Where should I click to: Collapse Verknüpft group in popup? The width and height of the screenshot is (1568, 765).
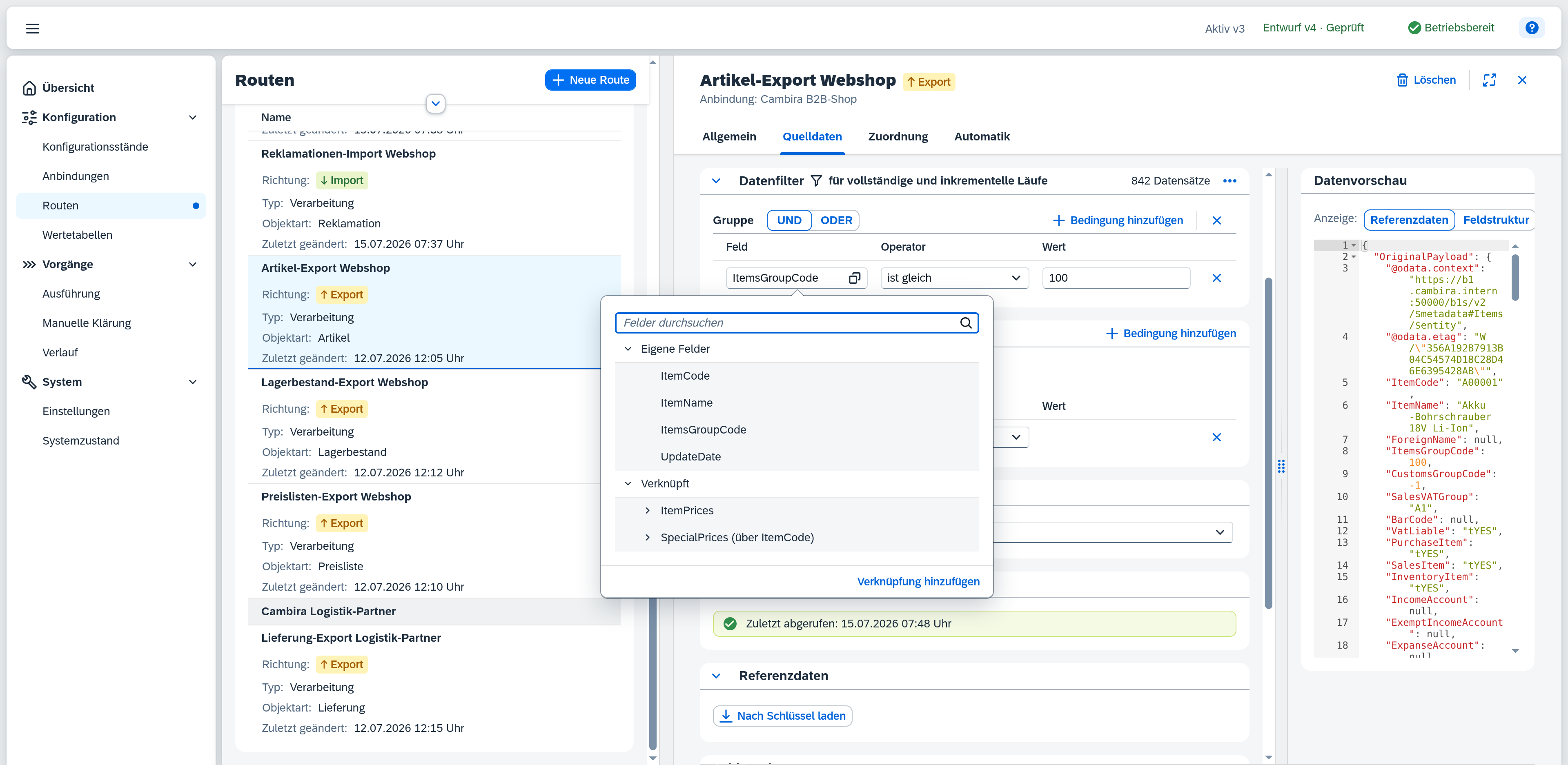pyautogui.click(x=628, y=484)
